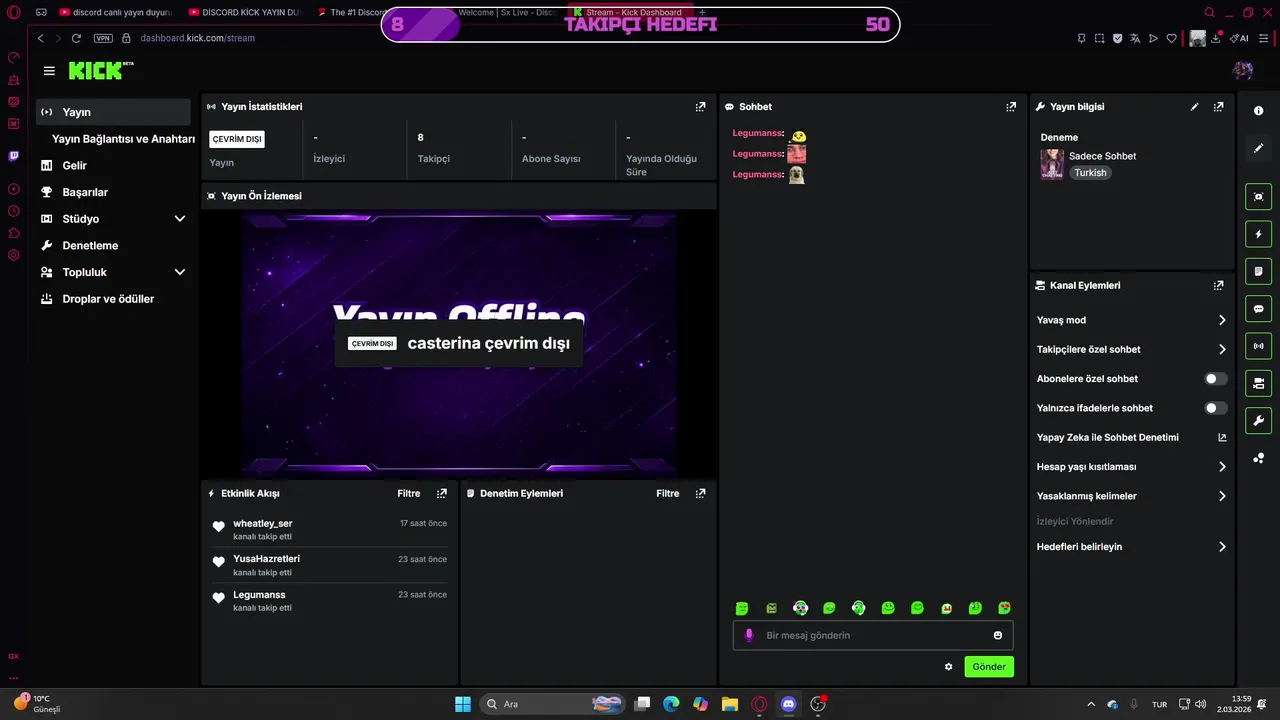1280x720 pixels.
Task: Open the Yasaklanmış kelimeler chevron
Action: (1222, 496)
